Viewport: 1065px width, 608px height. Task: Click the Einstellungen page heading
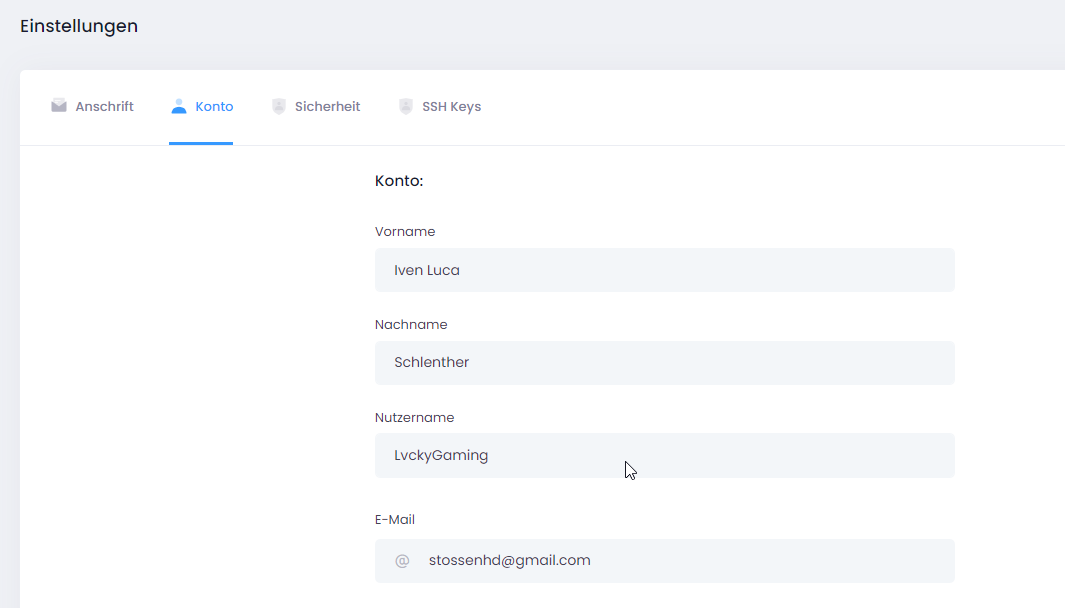pyautogui.click(x=79, y=27)
